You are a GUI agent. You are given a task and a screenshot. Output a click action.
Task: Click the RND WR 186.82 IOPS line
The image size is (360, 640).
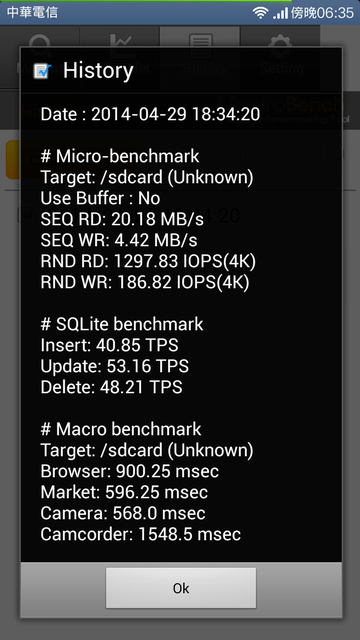[x=144, y=282]
